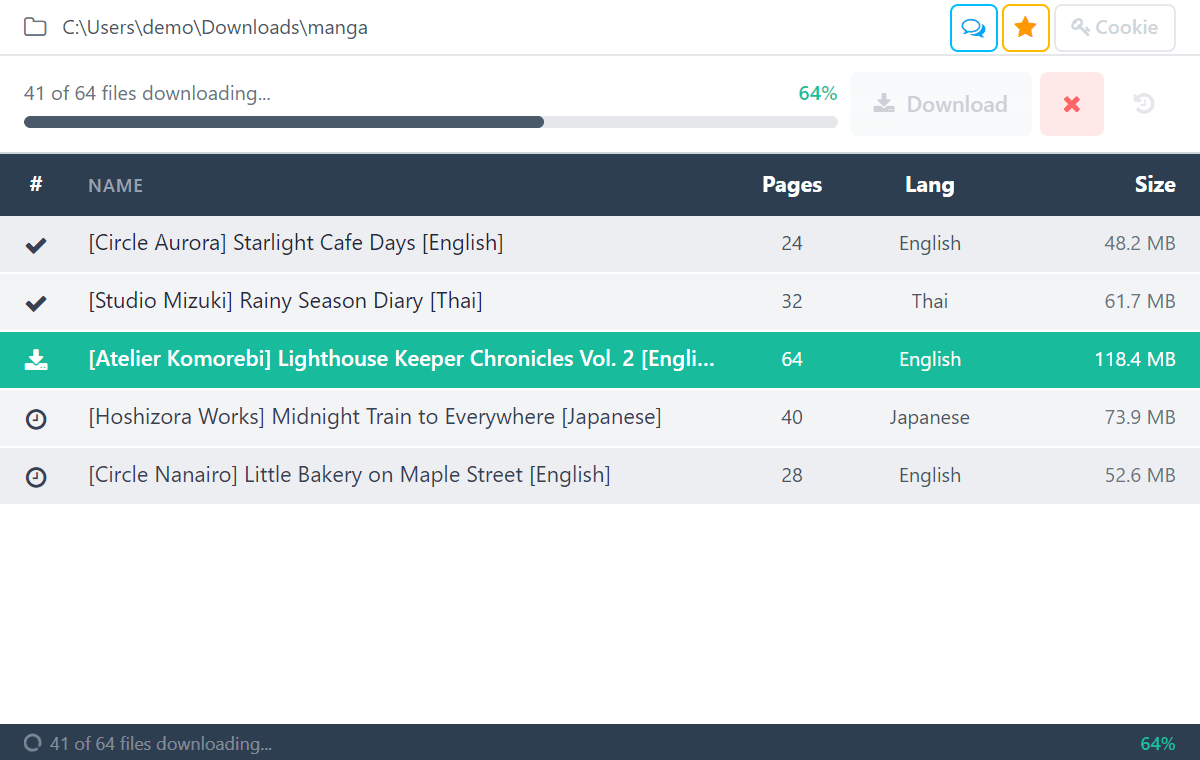This screenshot has width=1200, height=760.
Task: Click the 24 pages cell
Action: (792, 243)
